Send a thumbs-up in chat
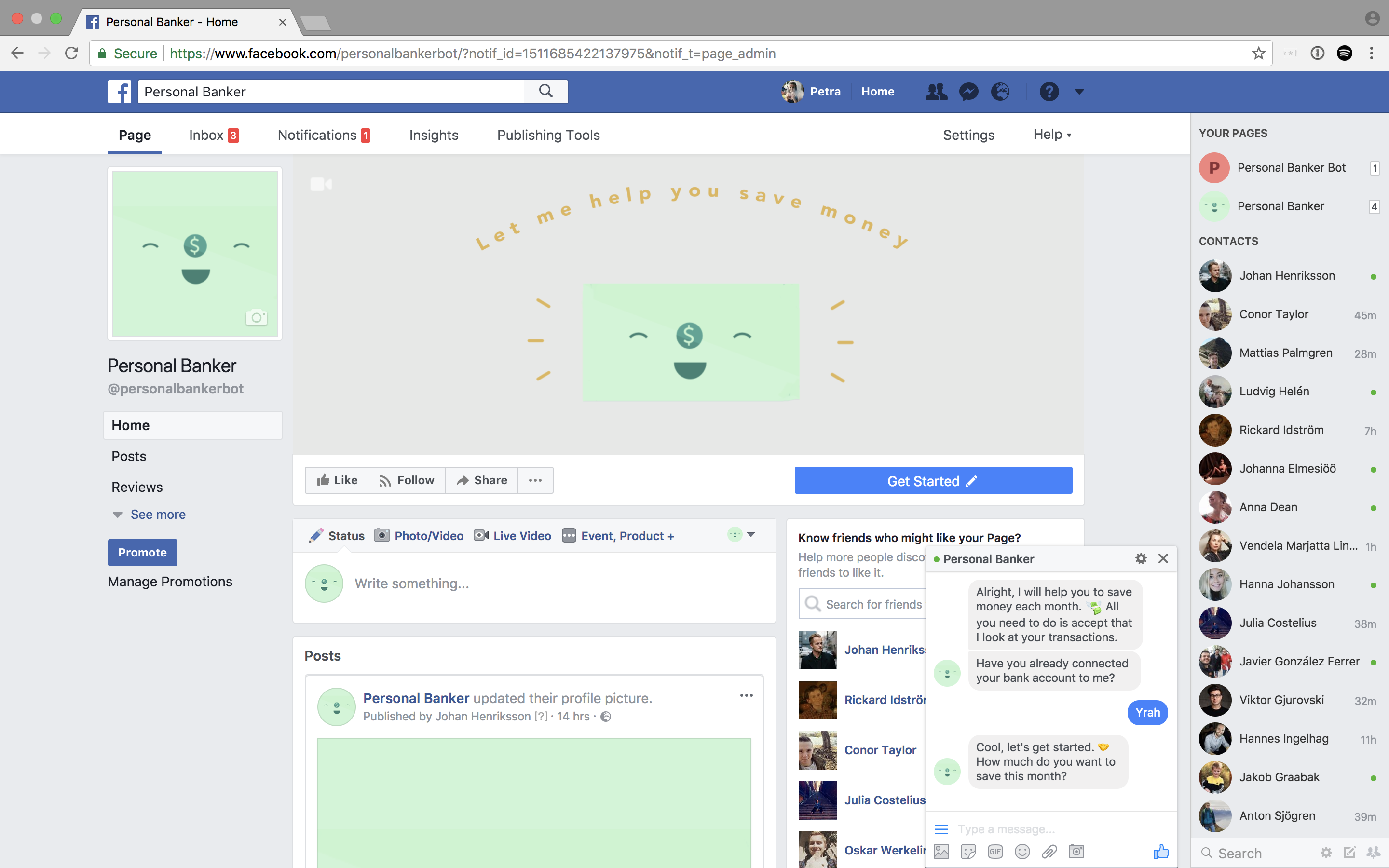 1160,851
